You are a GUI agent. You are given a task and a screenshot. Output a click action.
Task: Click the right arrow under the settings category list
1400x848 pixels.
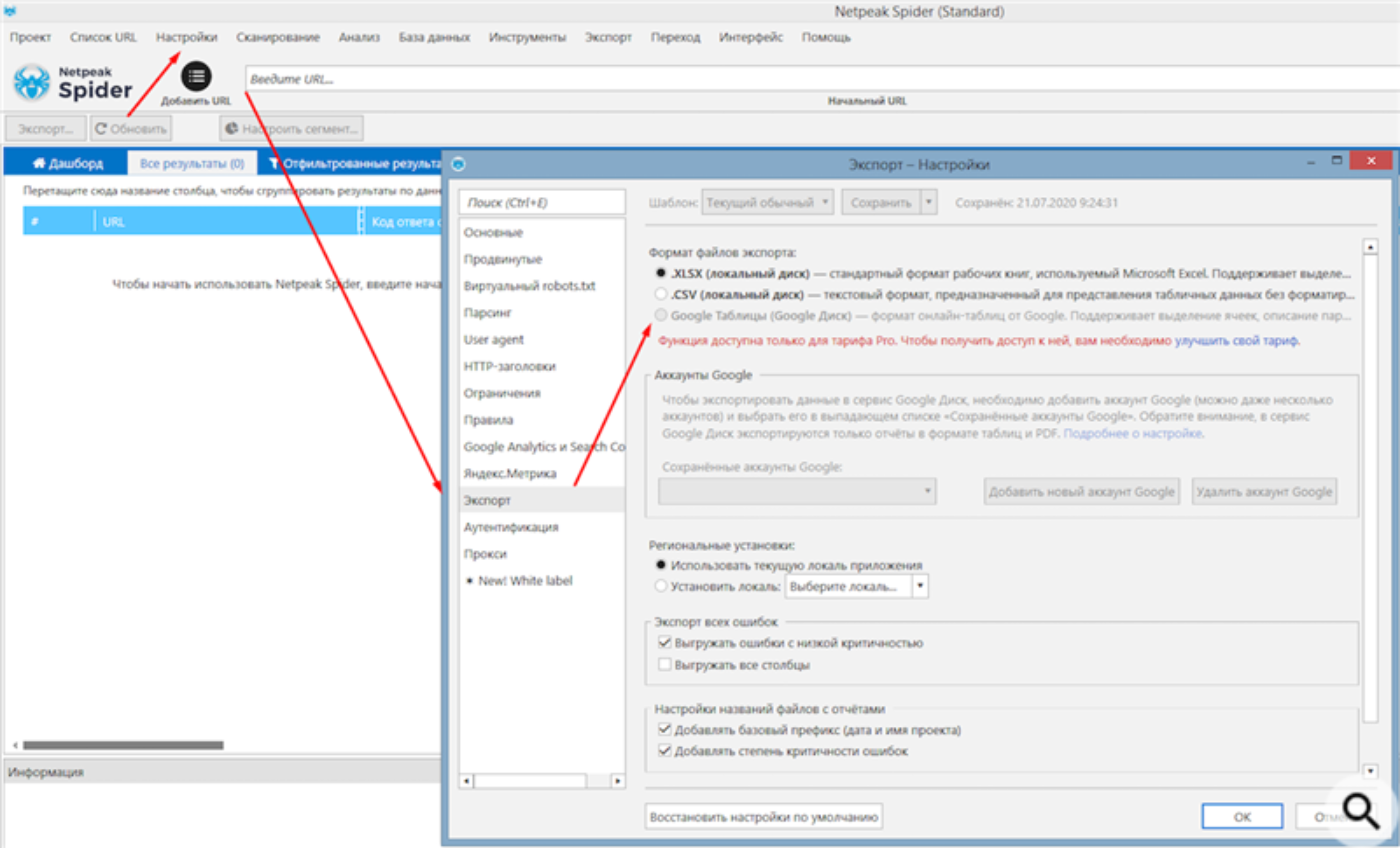(x=618, y=780)
